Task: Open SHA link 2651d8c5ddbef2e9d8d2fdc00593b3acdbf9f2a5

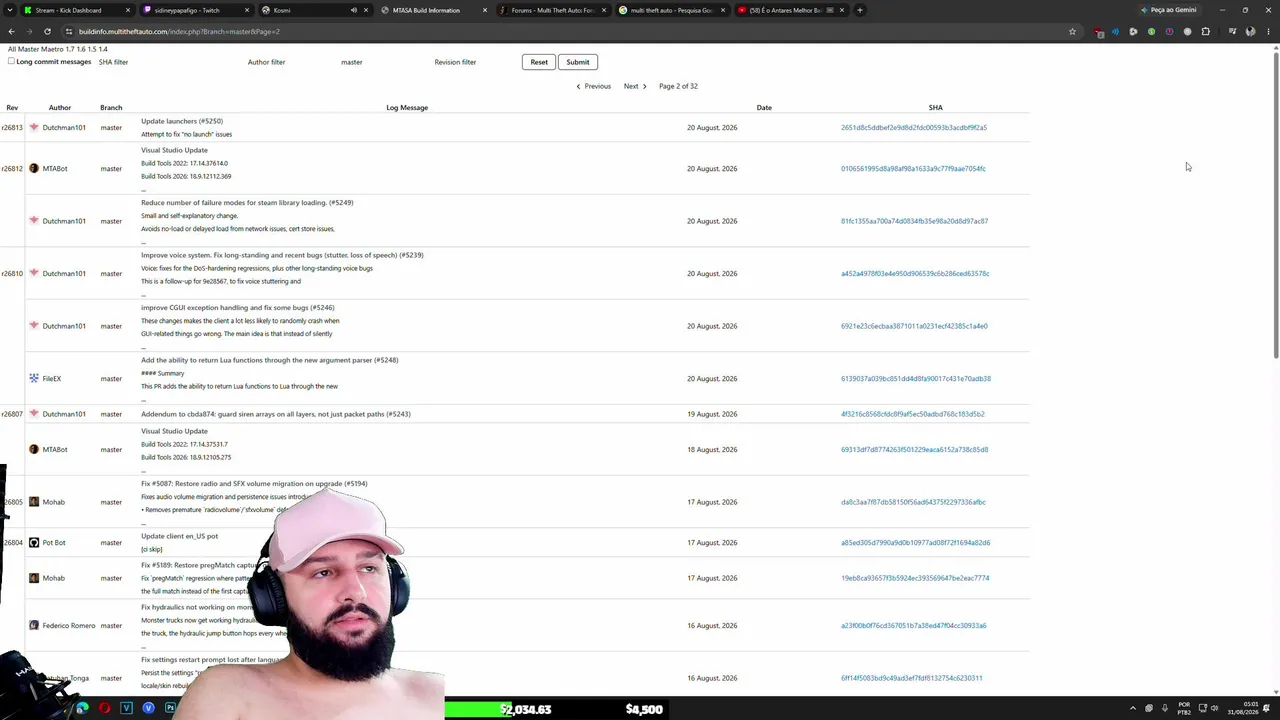Action: click(913, 127)
